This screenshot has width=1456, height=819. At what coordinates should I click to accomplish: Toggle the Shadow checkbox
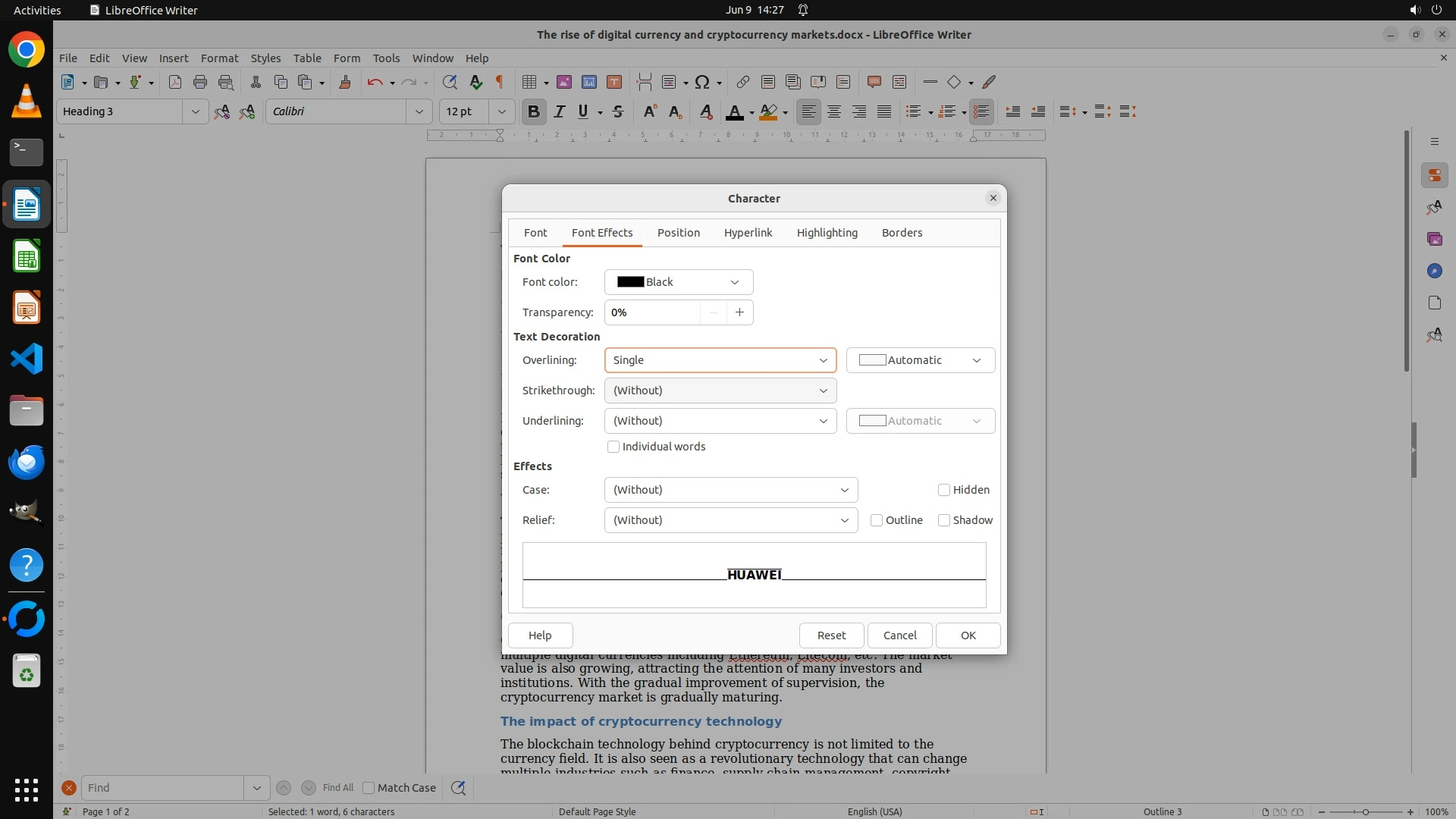(x=944, y=520)
